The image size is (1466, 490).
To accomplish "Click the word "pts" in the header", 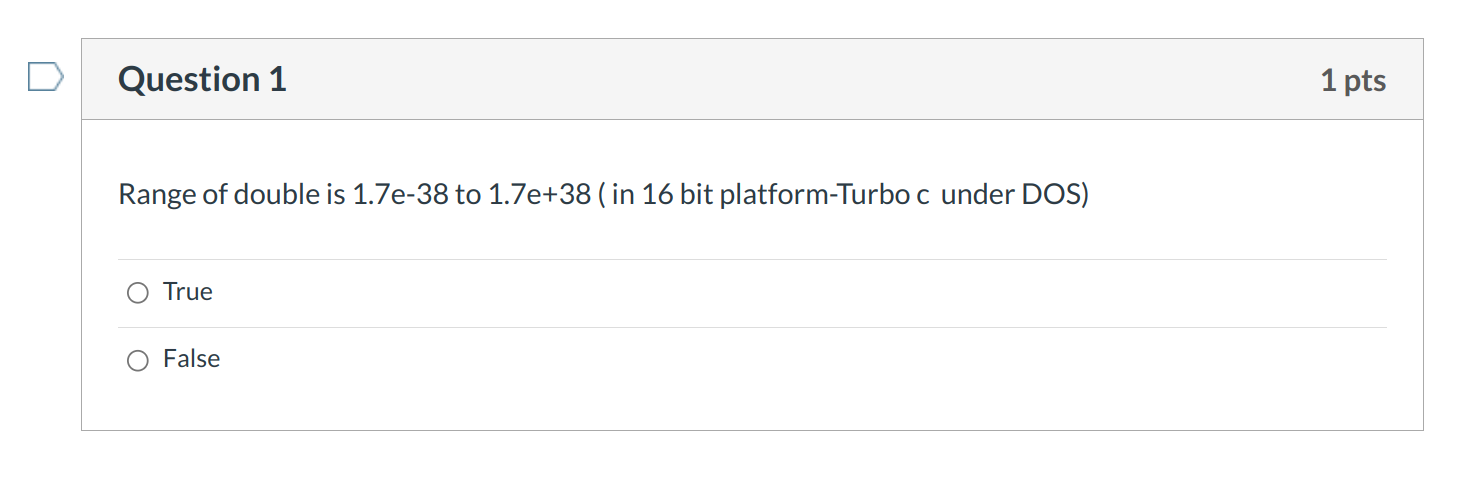I will click(x=1365, y=81).
